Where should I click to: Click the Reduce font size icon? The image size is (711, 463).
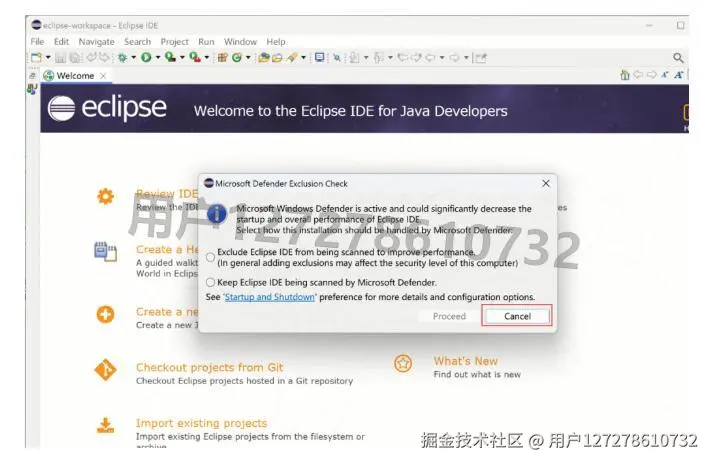point(664,75)
